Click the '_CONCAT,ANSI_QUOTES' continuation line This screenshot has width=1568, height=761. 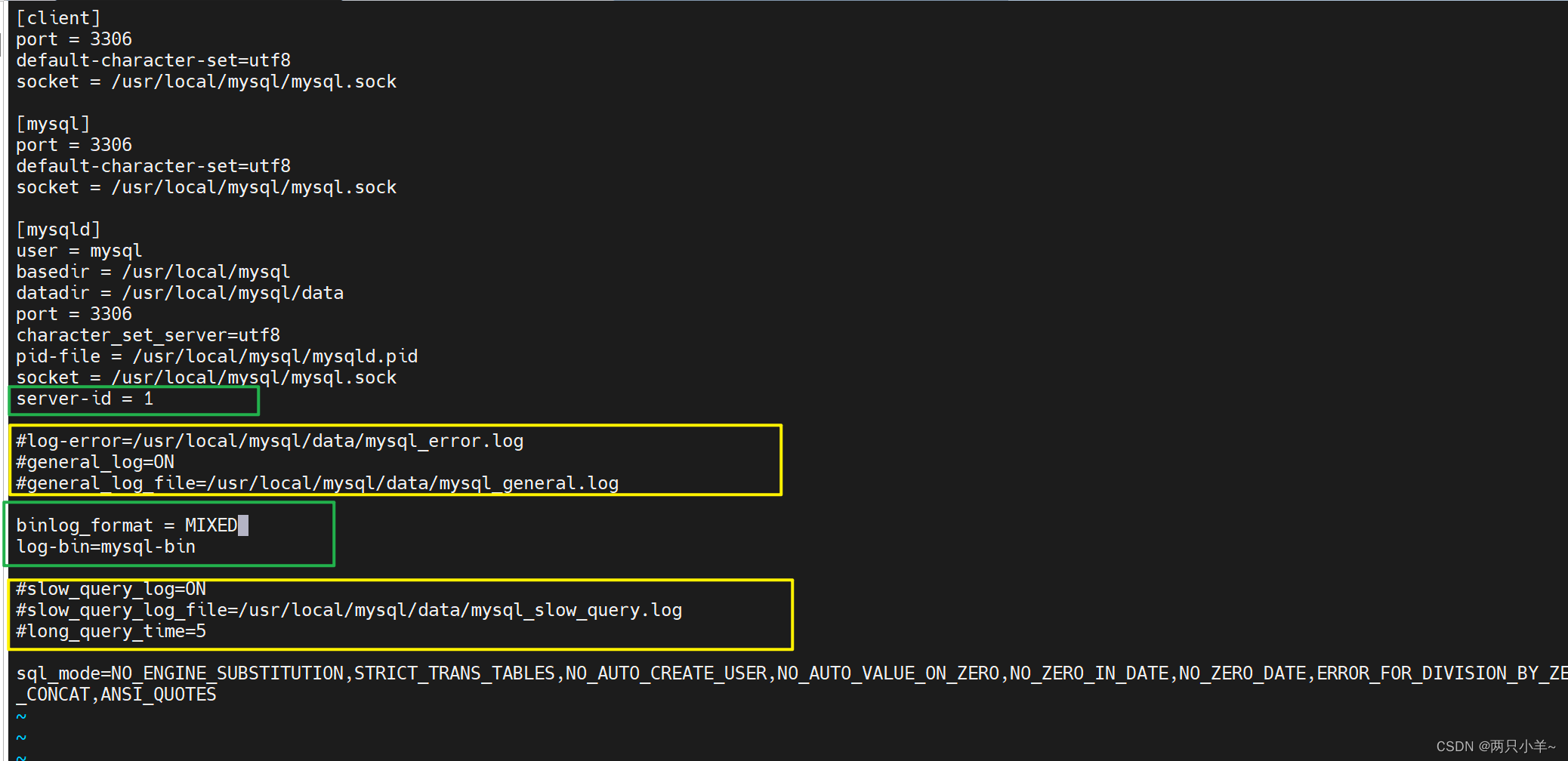click(x=116, y=695)
